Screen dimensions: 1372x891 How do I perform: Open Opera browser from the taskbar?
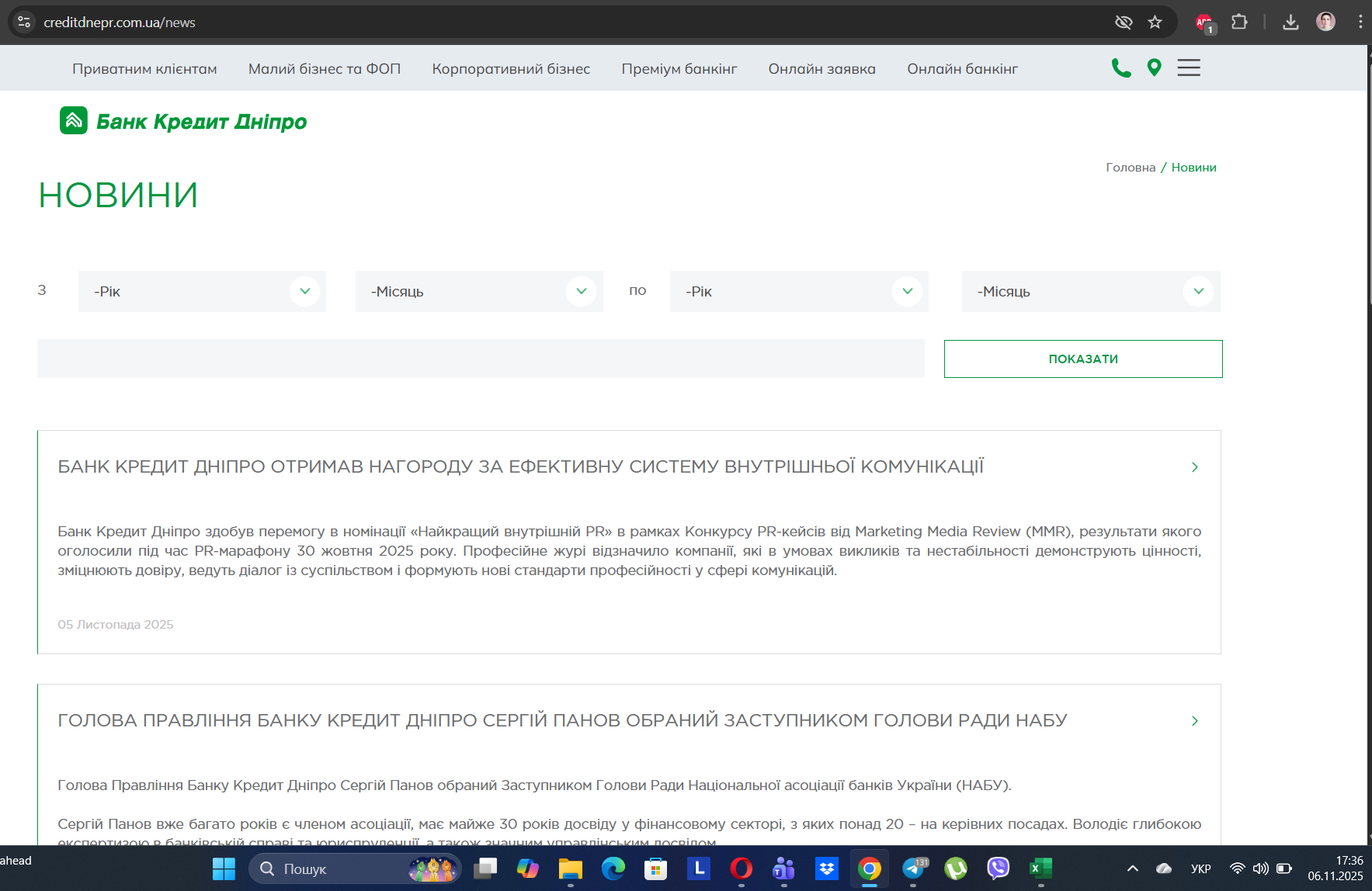(742, 868)
